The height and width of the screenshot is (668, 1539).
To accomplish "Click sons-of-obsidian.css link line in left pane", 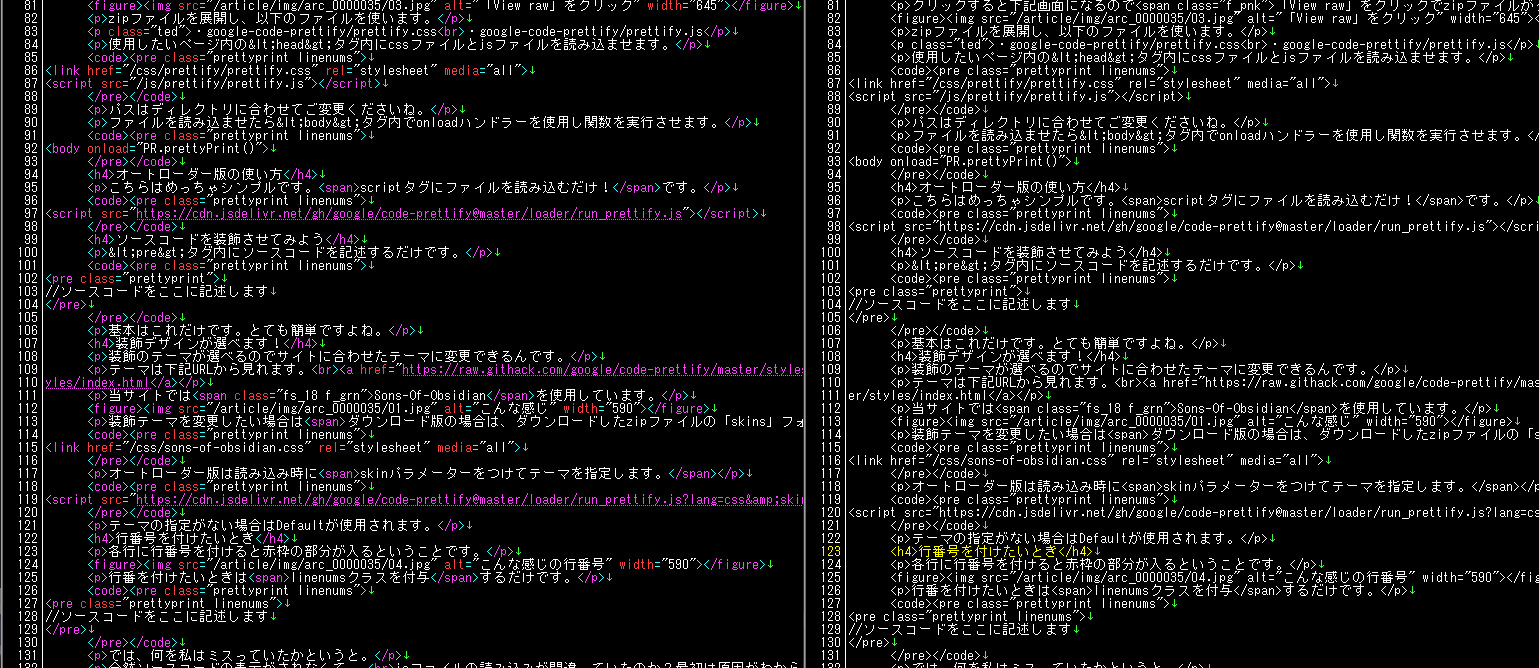I will (288, 447).
